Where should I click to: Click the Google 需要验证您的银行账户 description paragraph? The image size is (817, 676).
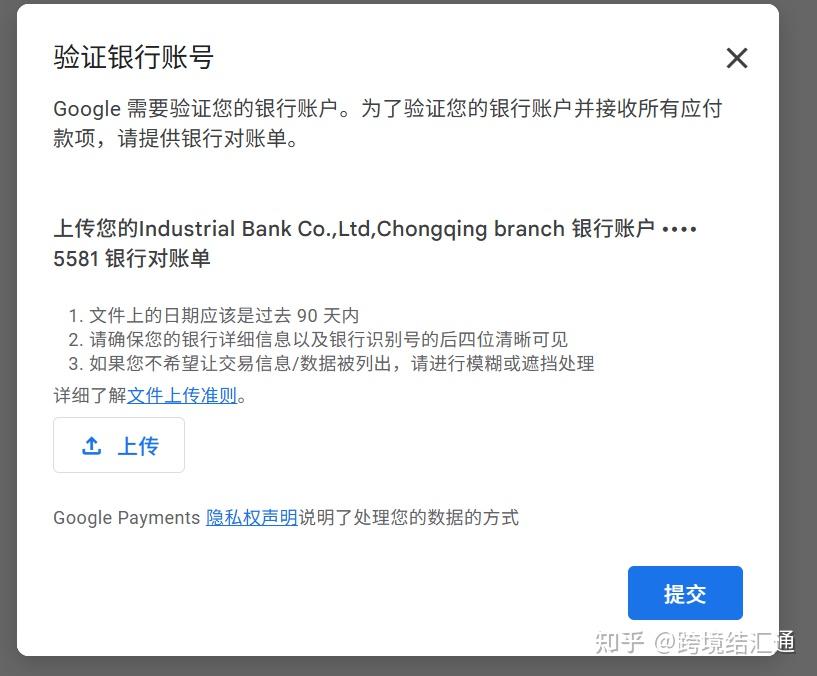pos(388,124)
